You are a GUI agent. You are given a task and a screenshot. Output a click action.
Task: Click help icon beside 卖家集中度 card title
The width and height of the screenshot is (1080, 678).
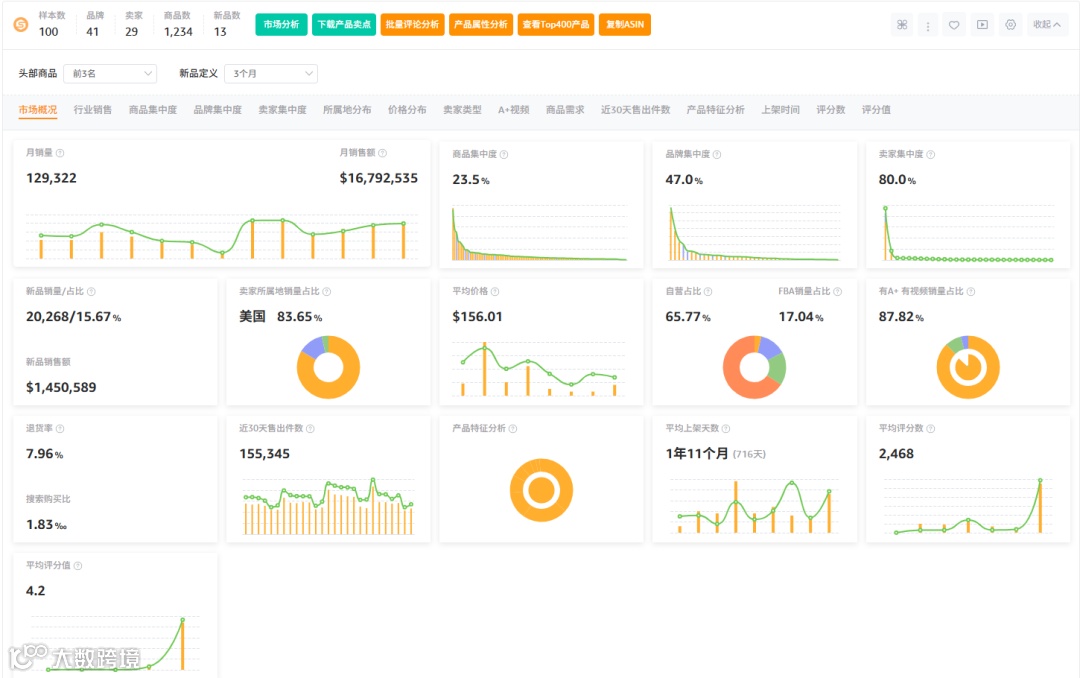pyautogui.click(x=931, y=154)
